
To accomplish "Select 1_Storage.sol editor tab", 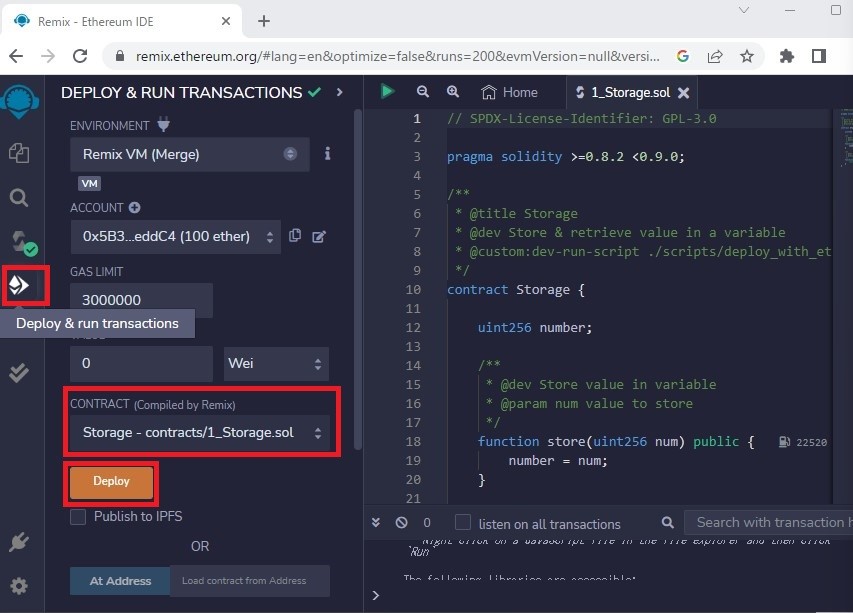I will [631, 92].
